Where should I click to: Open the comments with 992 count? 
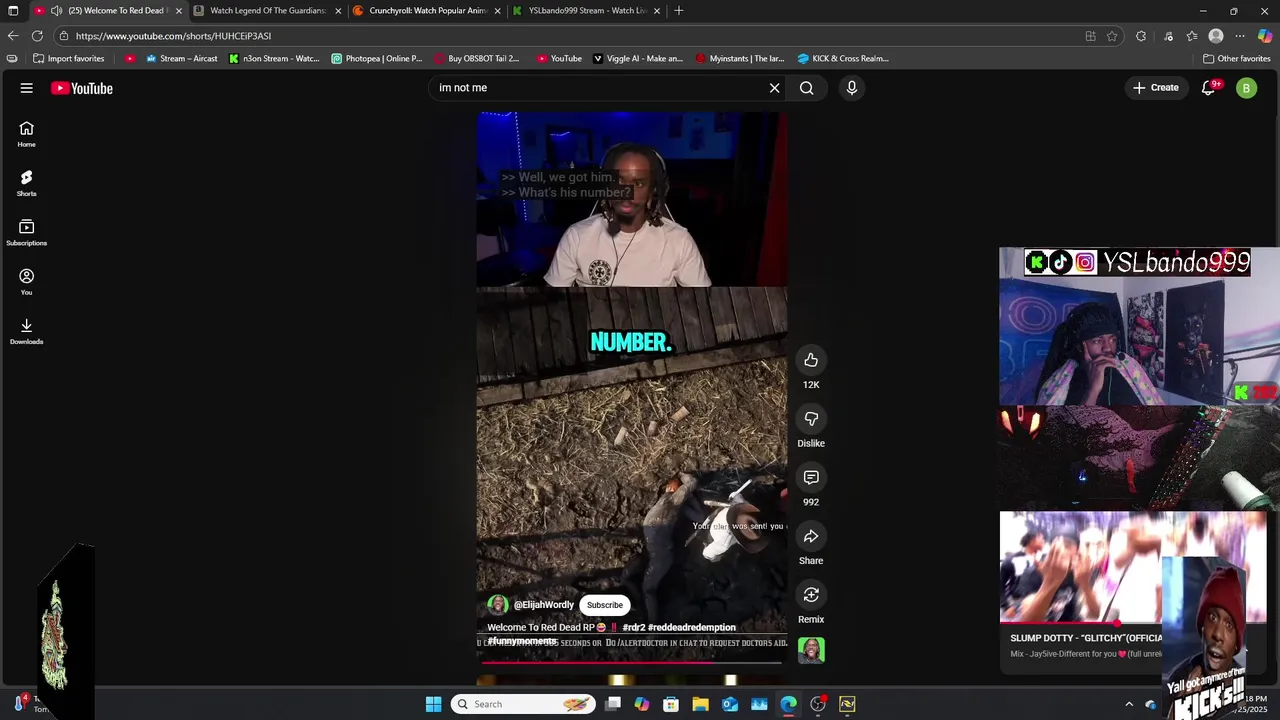[x=811, y=477]
